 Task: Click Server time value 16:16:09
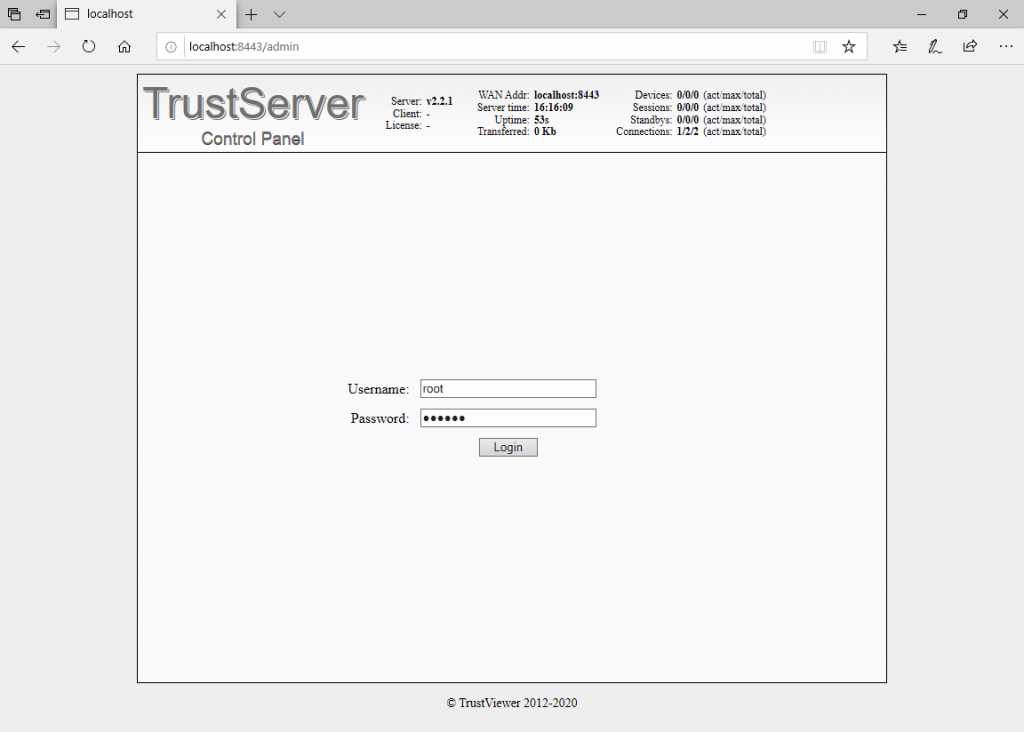[x=553, y=107]
